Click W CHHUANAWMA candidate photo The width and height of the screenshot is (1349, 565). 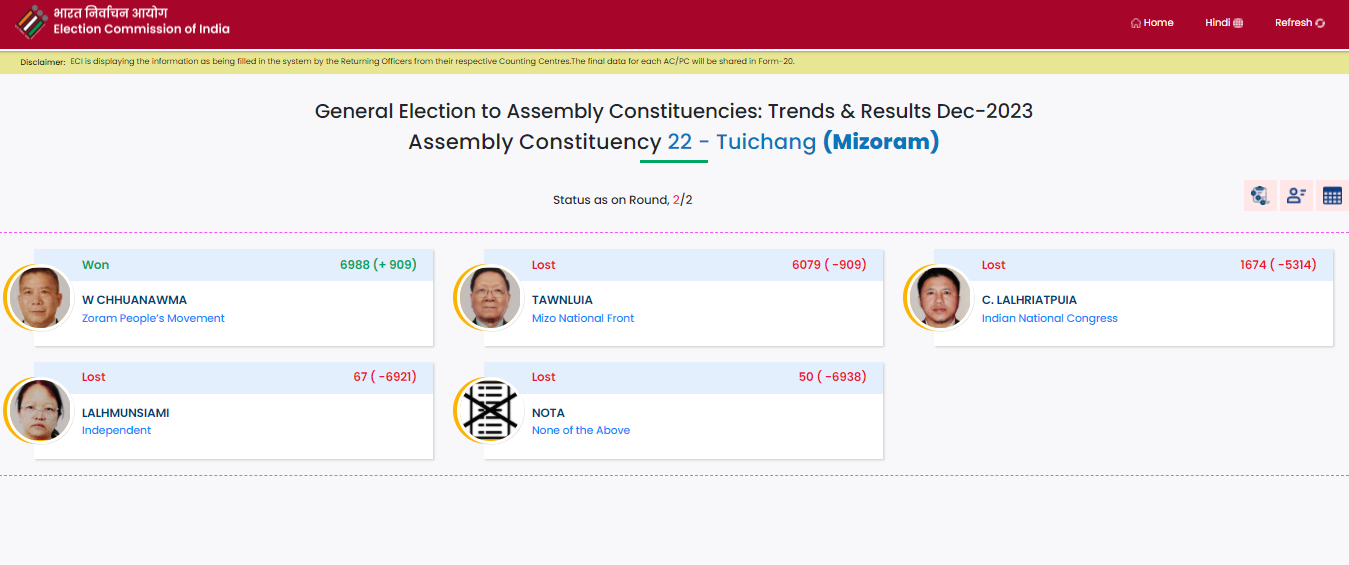coord(41,298)
